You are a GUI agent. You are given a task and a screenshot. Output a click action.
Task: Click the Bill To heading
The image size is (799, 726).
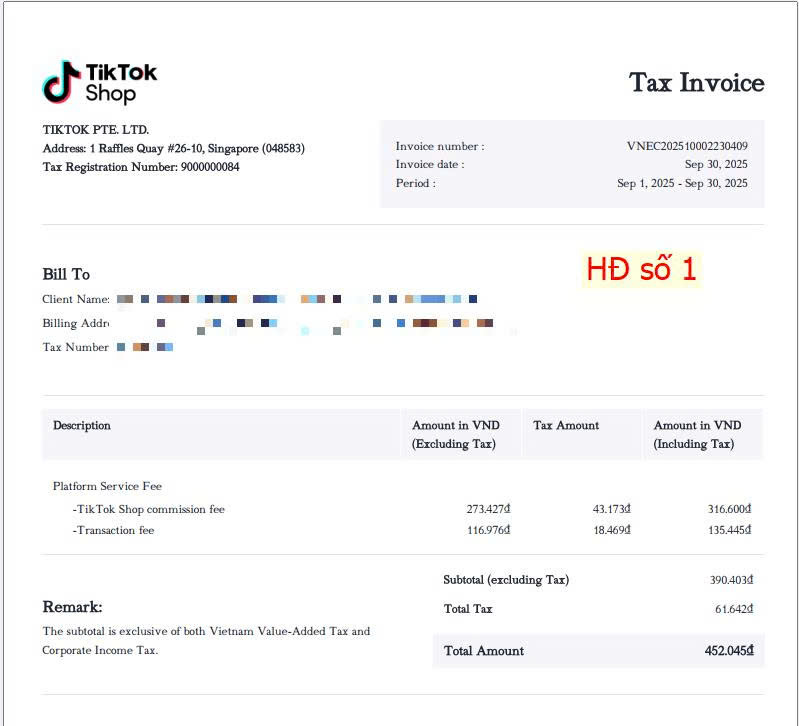coord(66,274)
